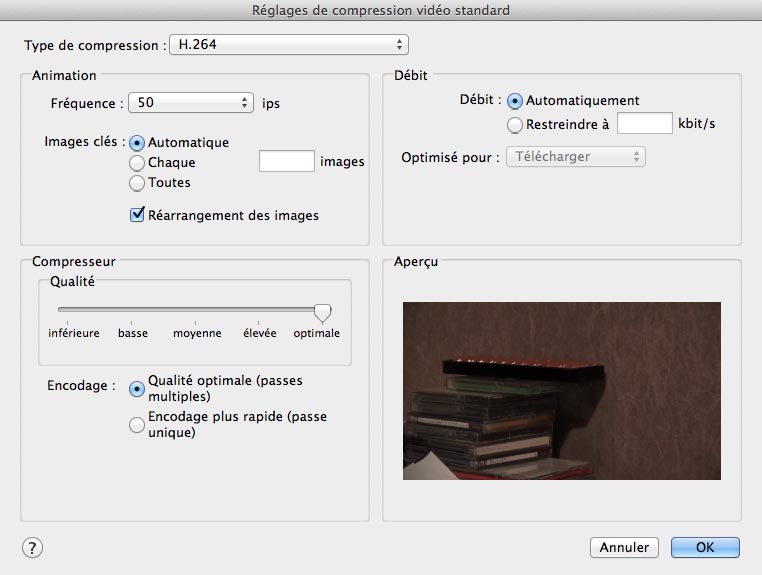
Task: Click the 'inférieure' quality label
Action: coord(74,333)
